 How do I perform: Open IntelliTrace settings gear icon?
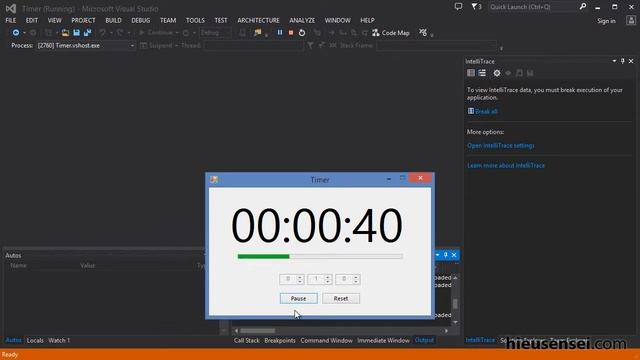[x=497, y=73]
